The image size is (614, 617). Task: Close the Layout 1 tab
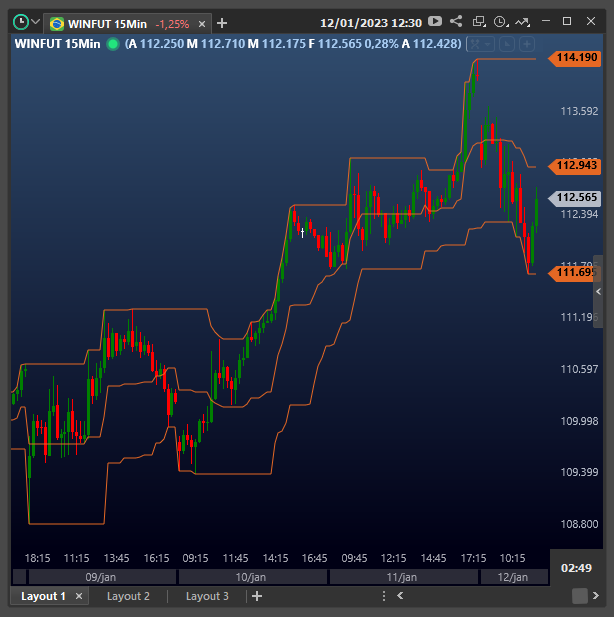(79, 596)
